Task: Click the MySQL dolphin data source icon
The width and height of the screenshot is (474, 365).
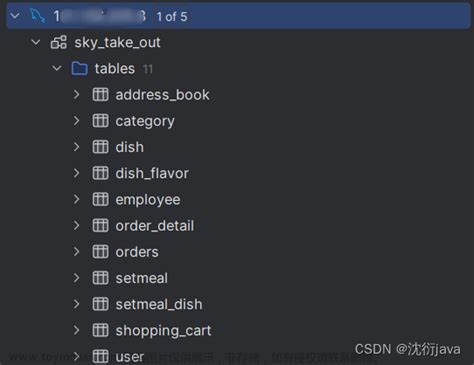Action: coord(37,16)
